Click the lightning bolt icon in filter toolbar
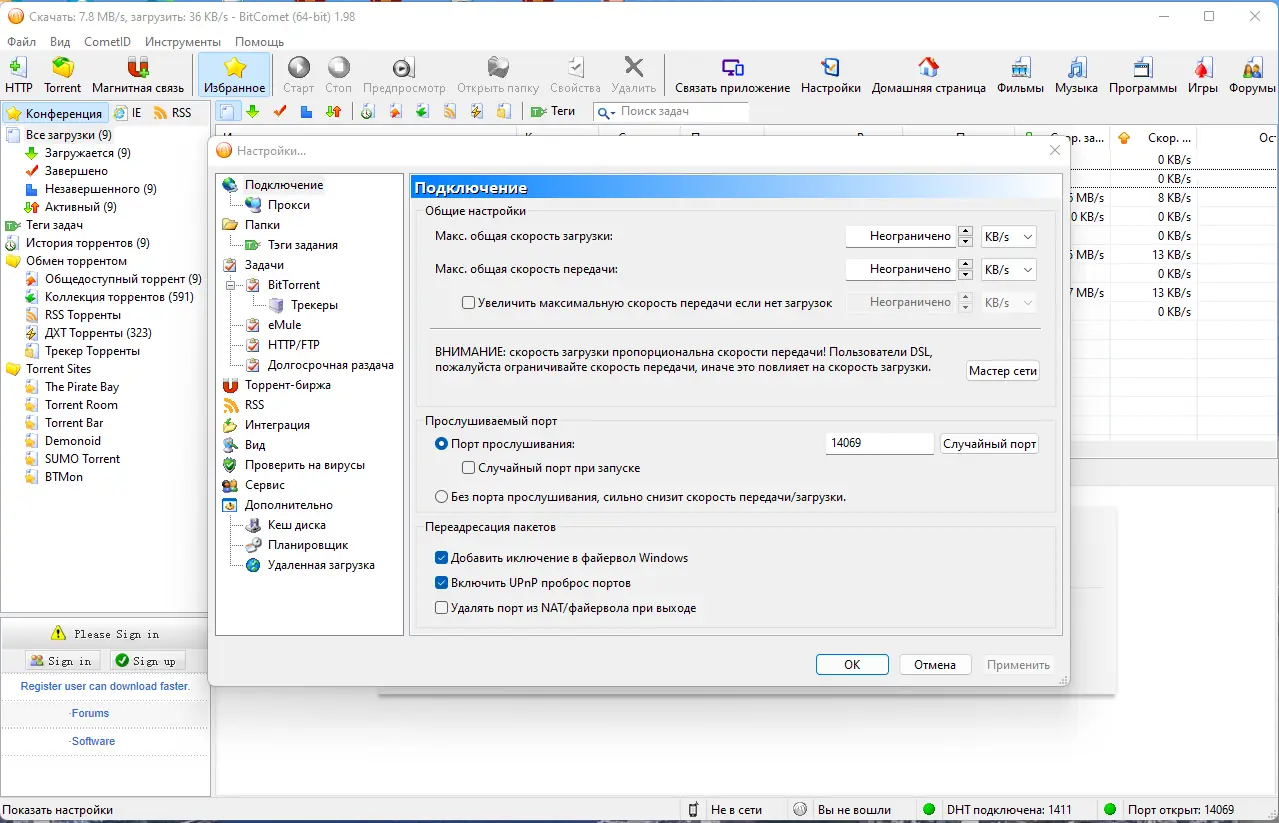Screen dimensions: 1279x823 coord(477,111)
